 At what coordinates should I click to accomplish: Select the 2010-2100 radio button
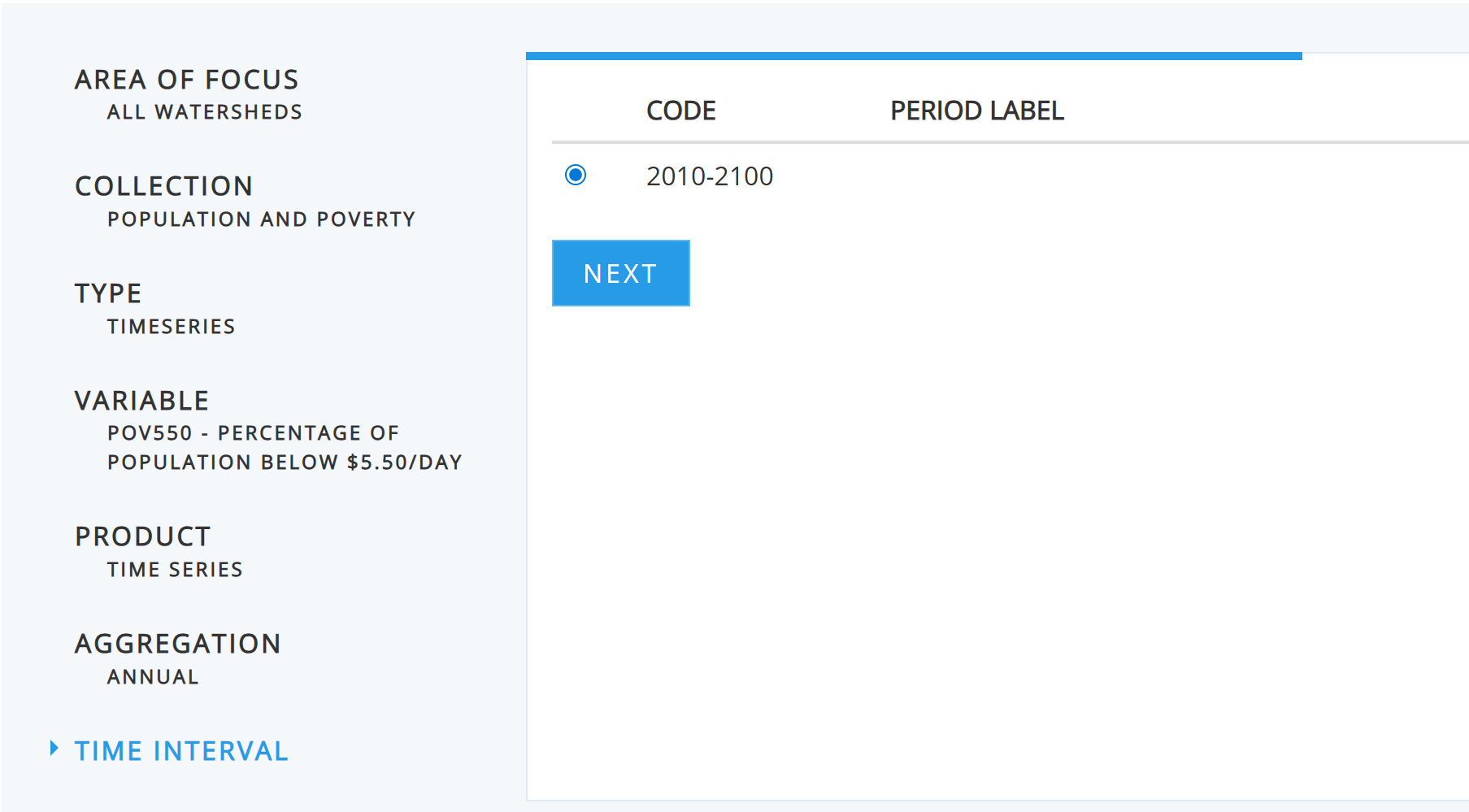coord(576,176)
